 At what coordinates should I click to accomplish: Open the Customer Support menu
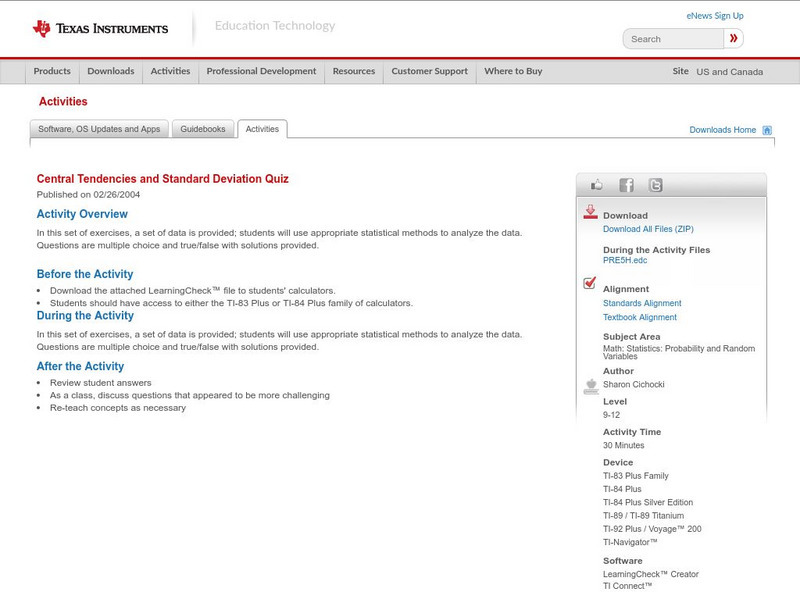[430, 71]
